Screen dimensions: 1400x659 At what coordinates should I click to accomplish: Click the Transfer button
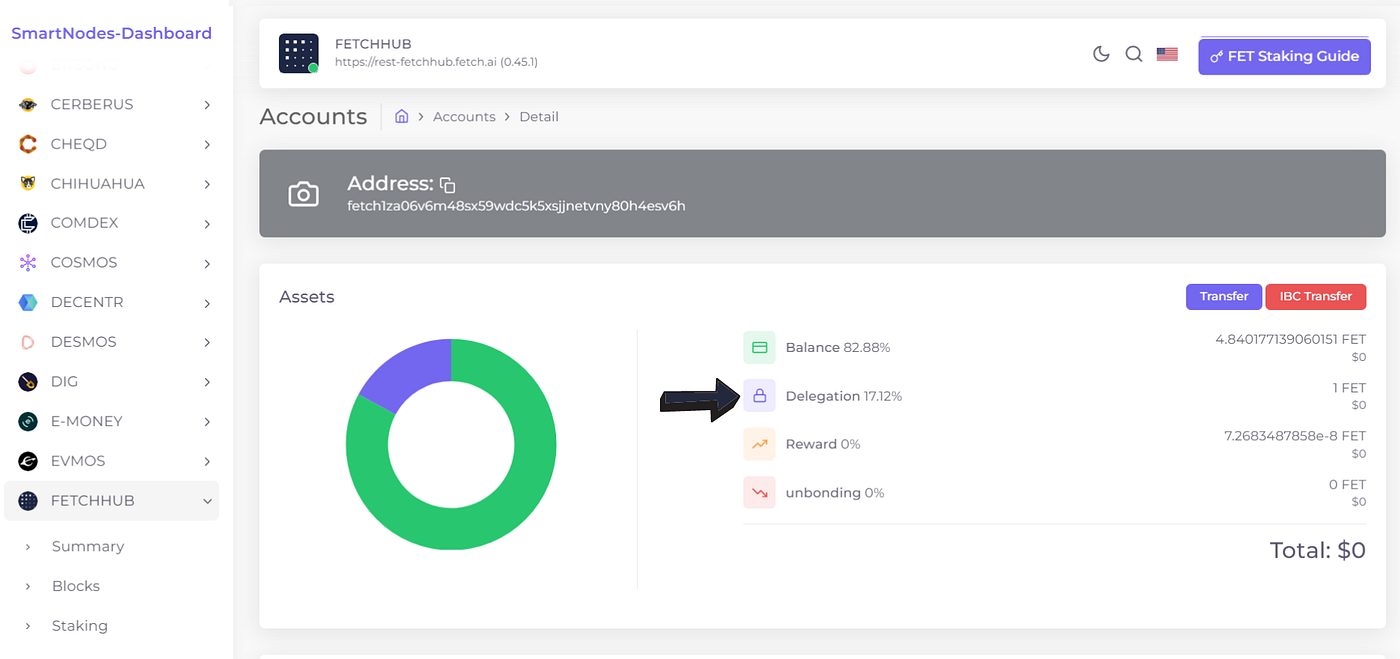(1224, 296)
